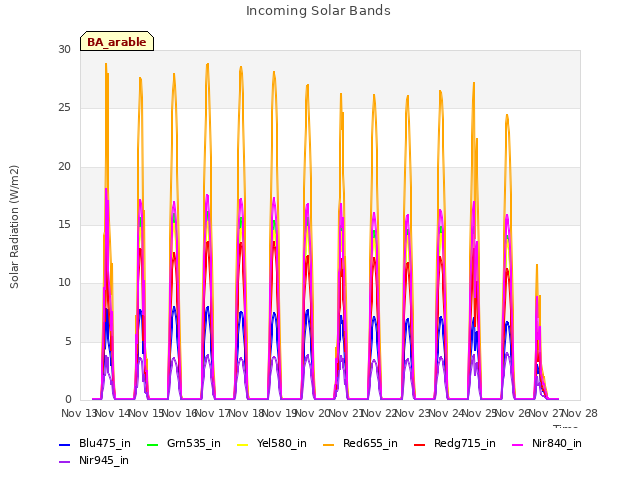Viewport: 640px width, 480px height.
Task: Click the Nov 28 x-axis tick label
Action: (580, 413)
